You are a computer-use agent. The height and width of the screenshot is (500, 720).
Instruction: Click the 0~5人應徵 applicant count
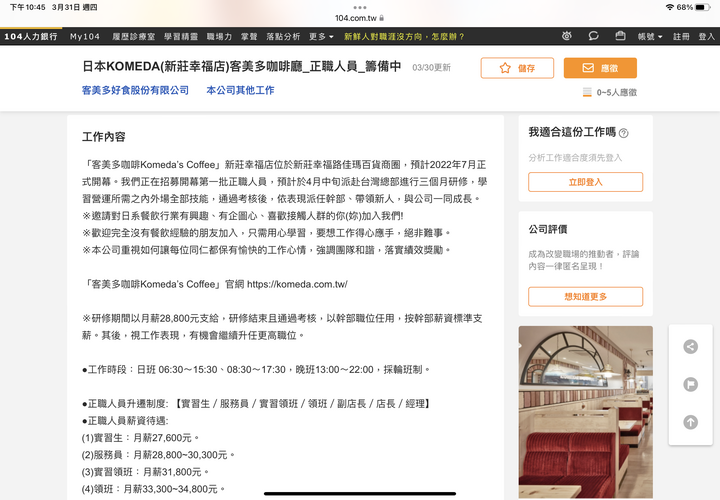[609, 92]
